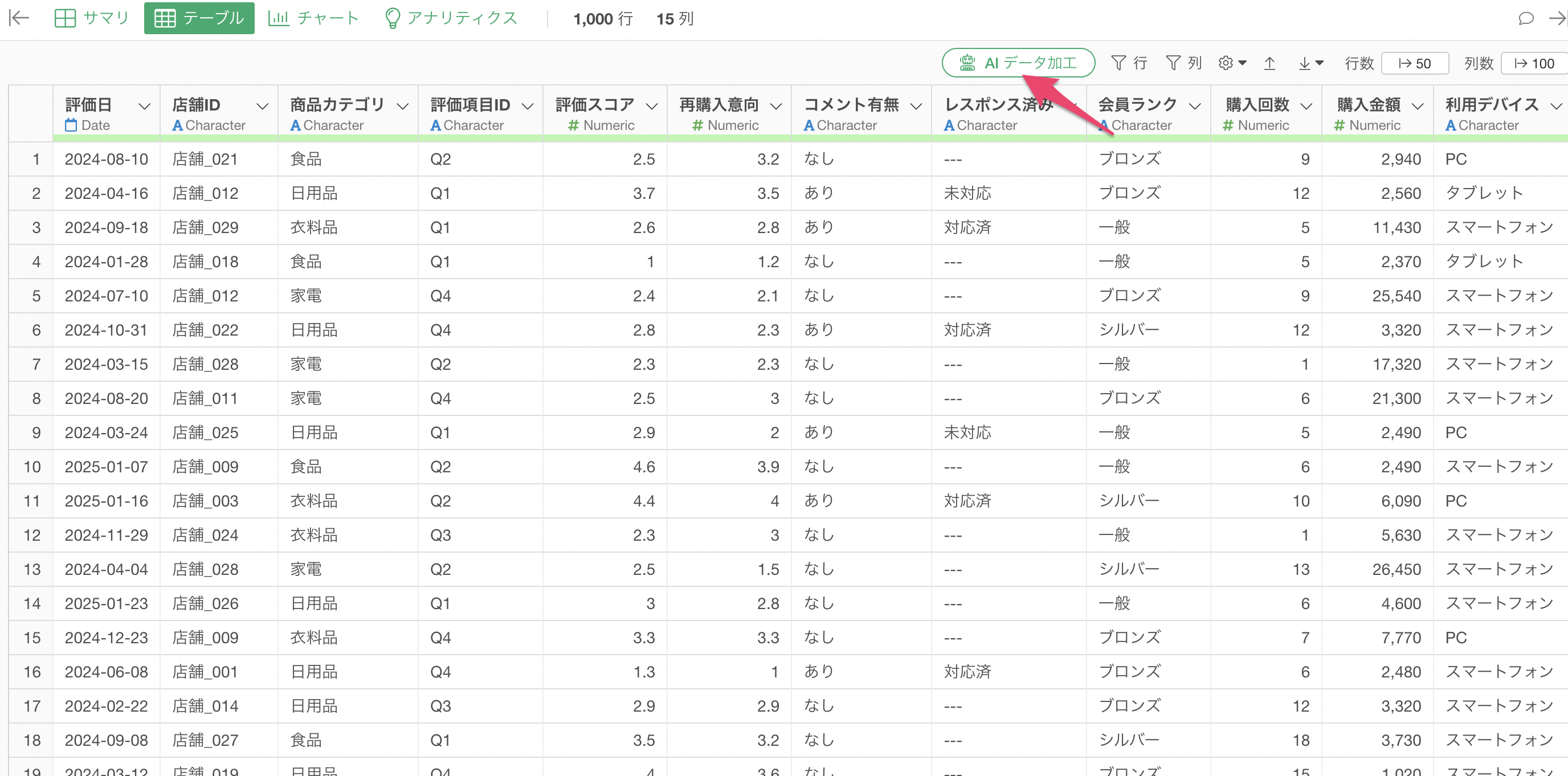Screen dimensions: 1568x776
Task: Click the AI データ加工 button
Action: click(x=1018, y=63)
